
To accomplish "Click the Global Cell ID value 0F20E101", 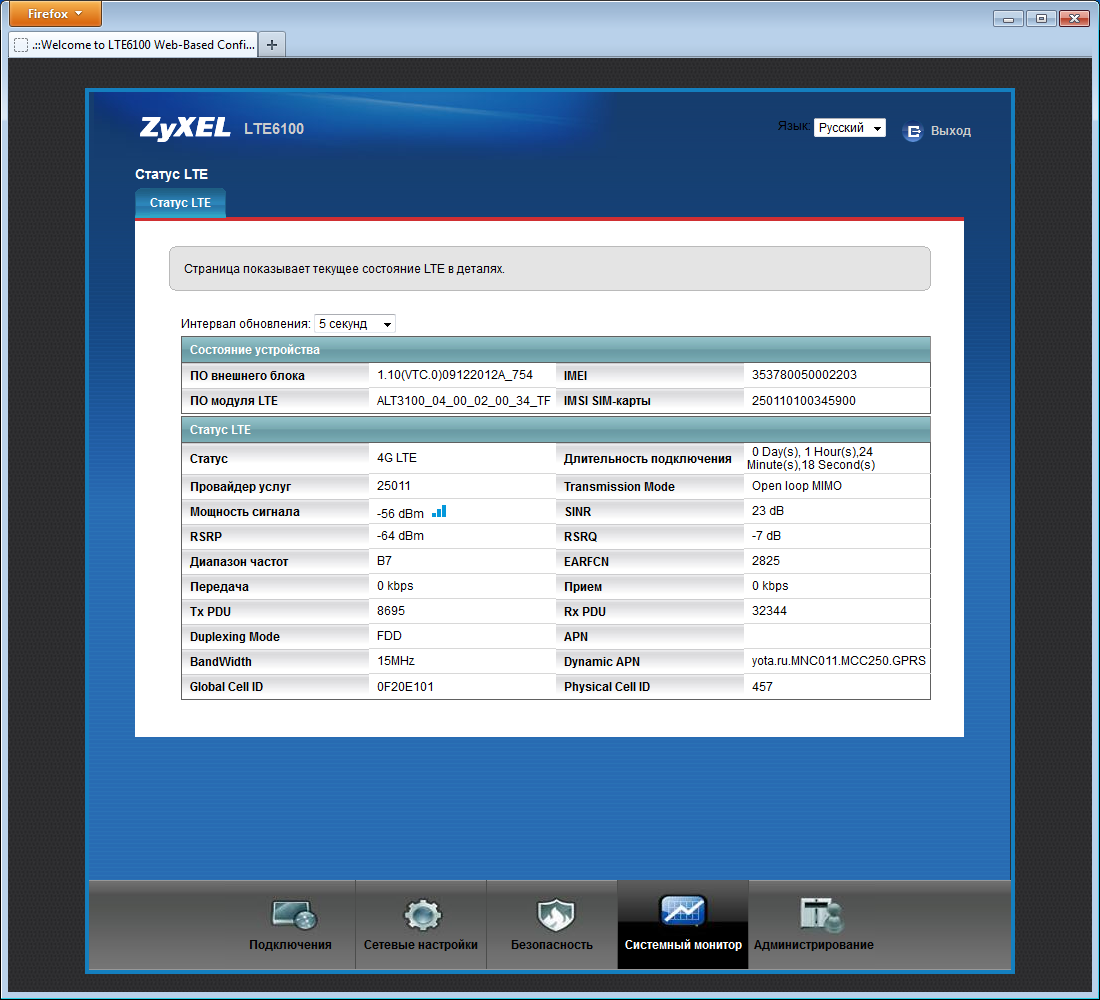I will pos(405,686).
